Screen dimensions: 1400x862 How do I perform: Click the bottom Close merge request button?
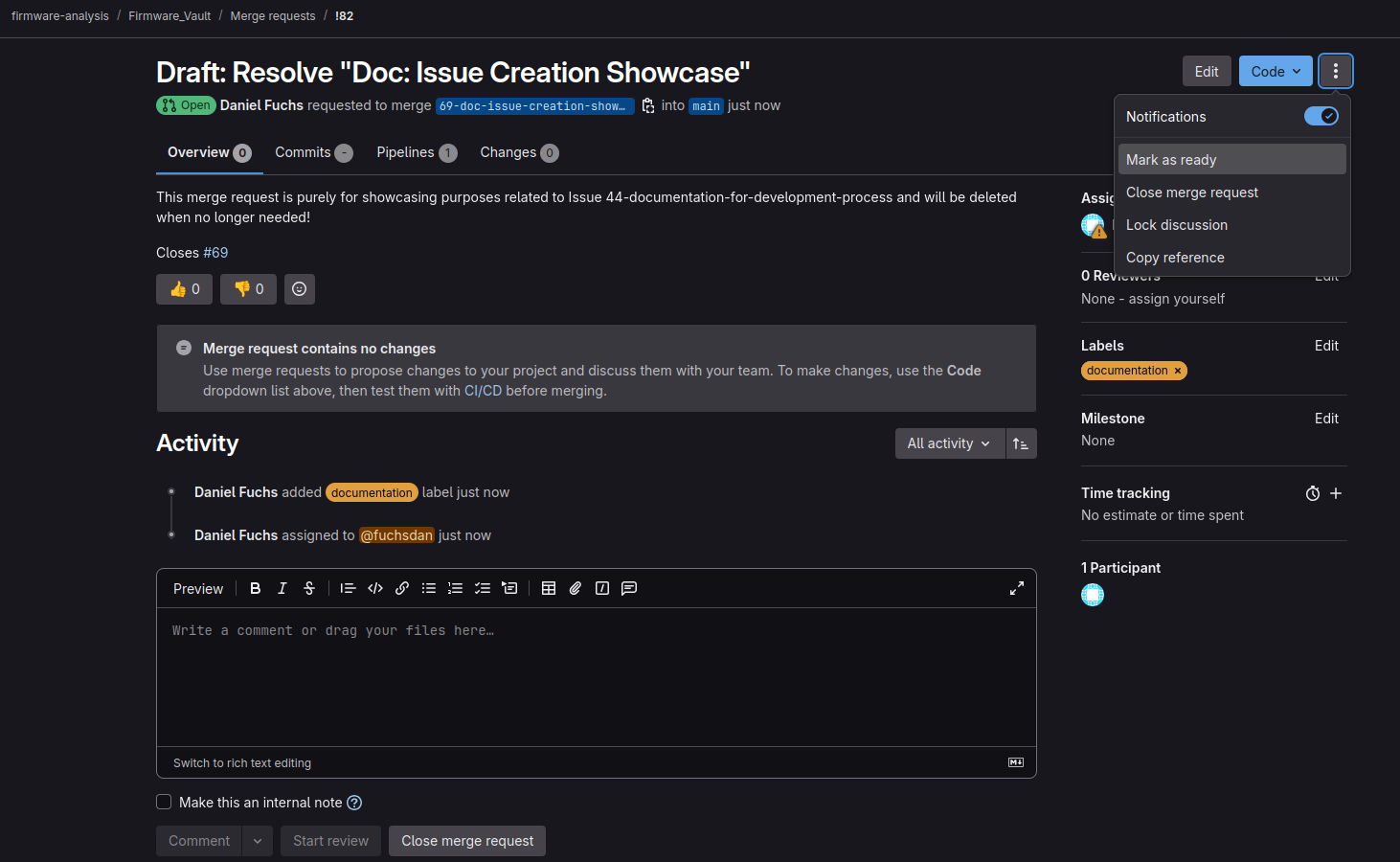pos(467,841)
